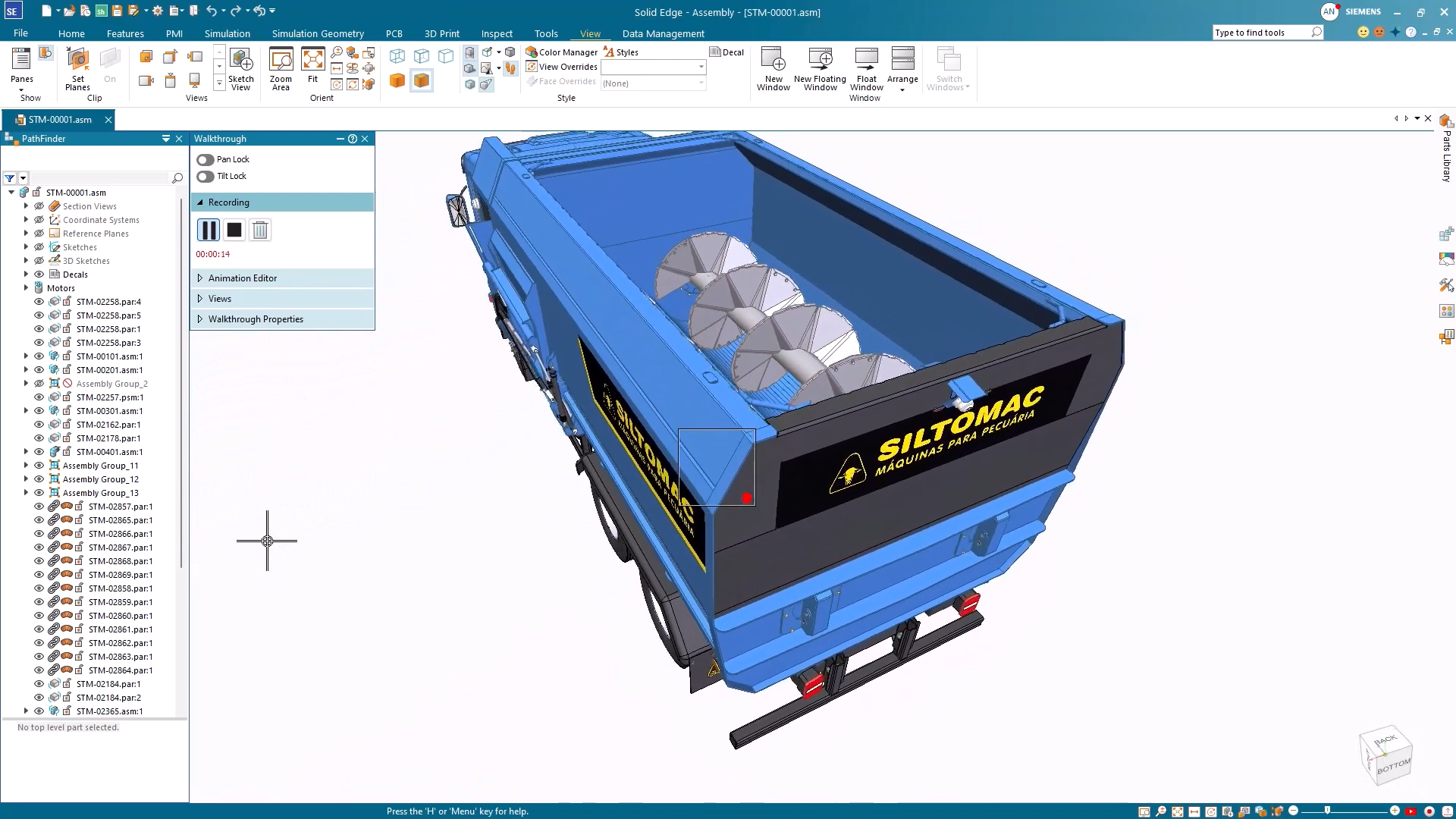Toggle visibility of Assembly Group_11

coord(39,466)
